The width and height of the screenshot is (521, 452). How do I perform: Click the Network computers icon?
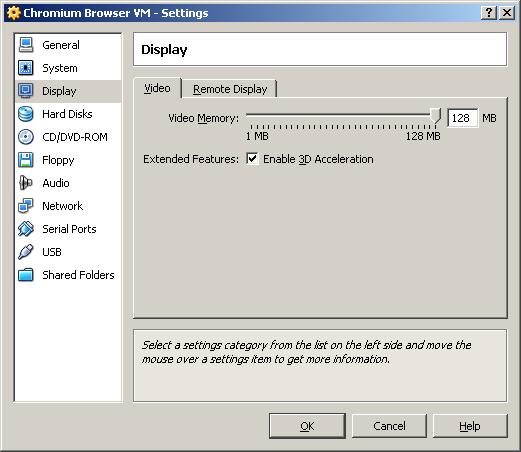(26, 206)
